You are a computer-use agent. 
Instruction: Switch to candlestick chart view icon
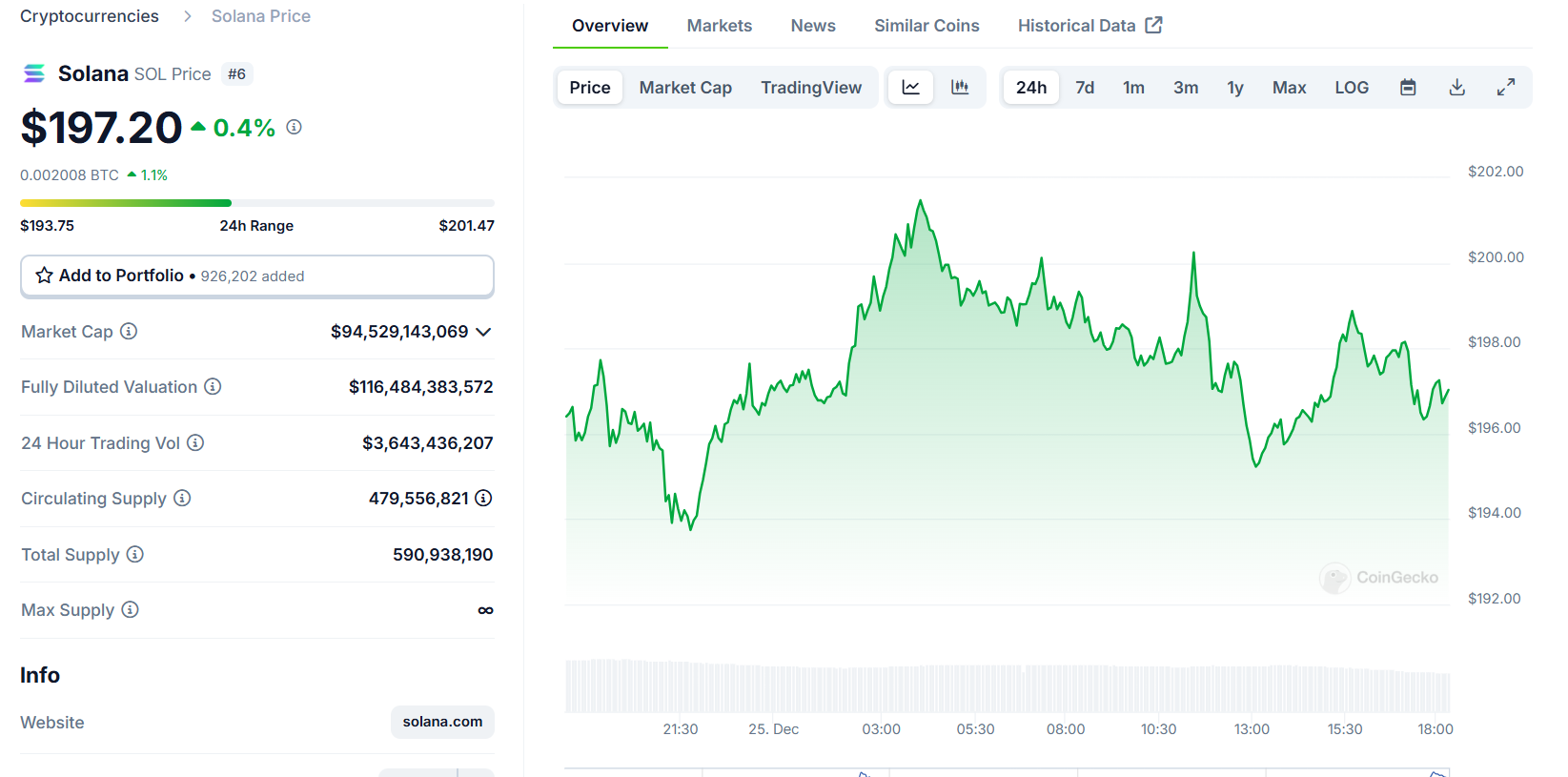[960, 88]
